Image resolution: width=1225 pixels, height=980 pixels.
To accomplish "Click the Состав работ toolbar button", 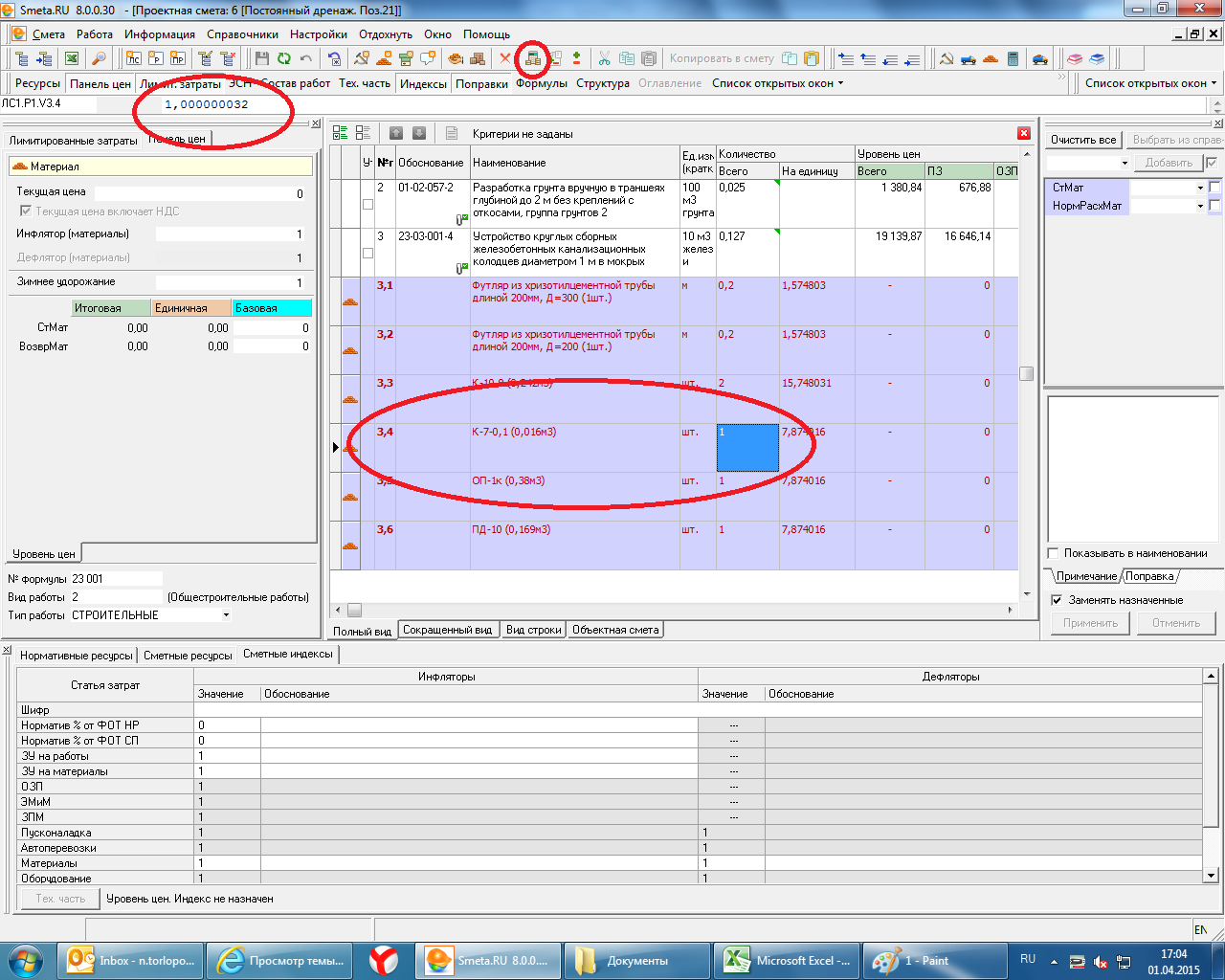I will pos(296,83).
